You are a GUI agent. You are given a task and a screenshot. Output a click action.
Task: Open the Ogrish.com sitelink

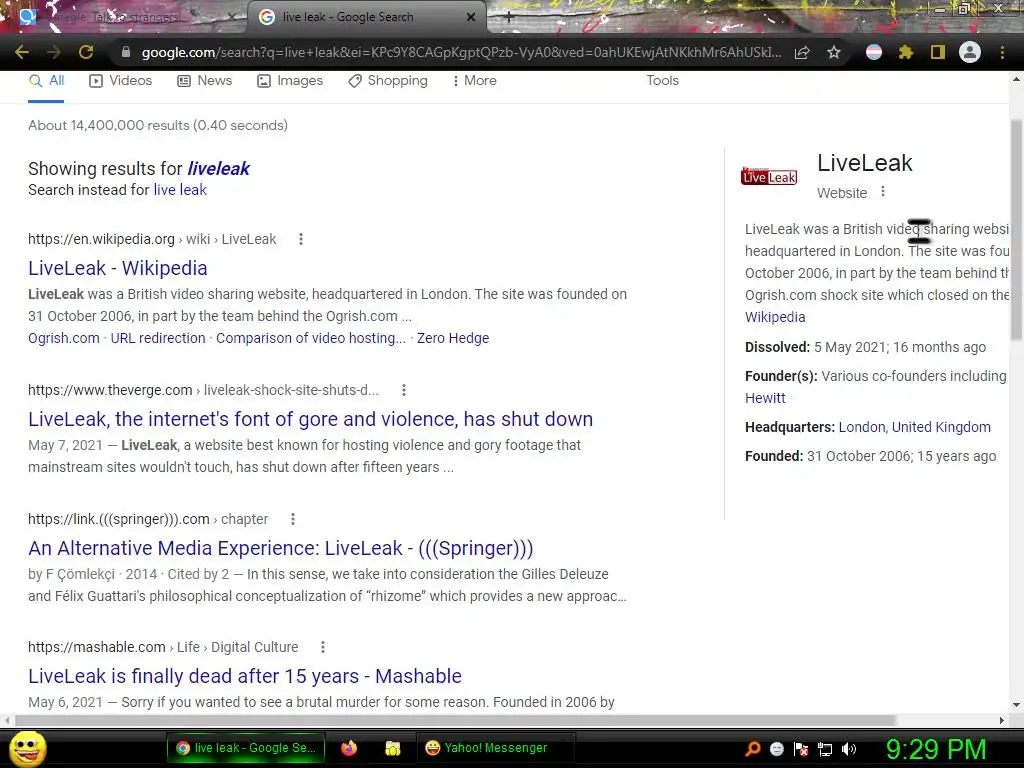63,338
